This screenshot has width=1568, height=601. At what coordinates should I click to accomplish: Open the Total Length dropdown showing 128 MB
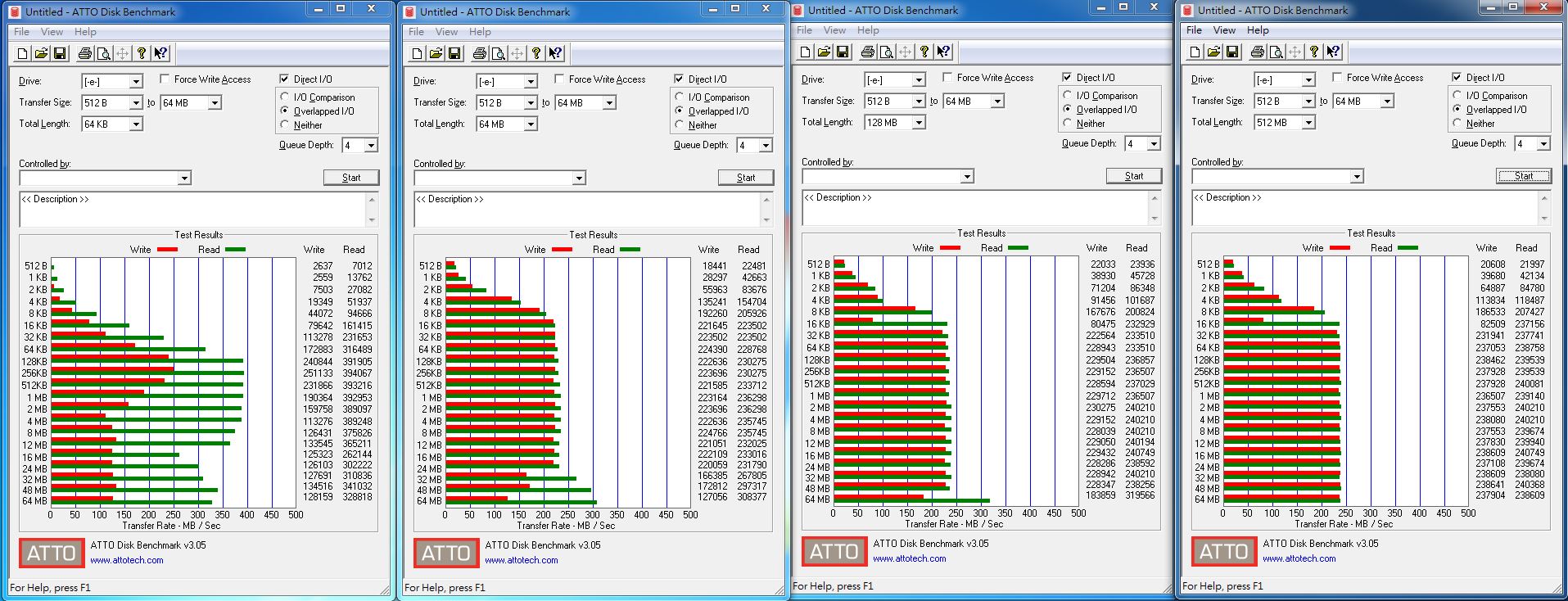tap(919, 122)
